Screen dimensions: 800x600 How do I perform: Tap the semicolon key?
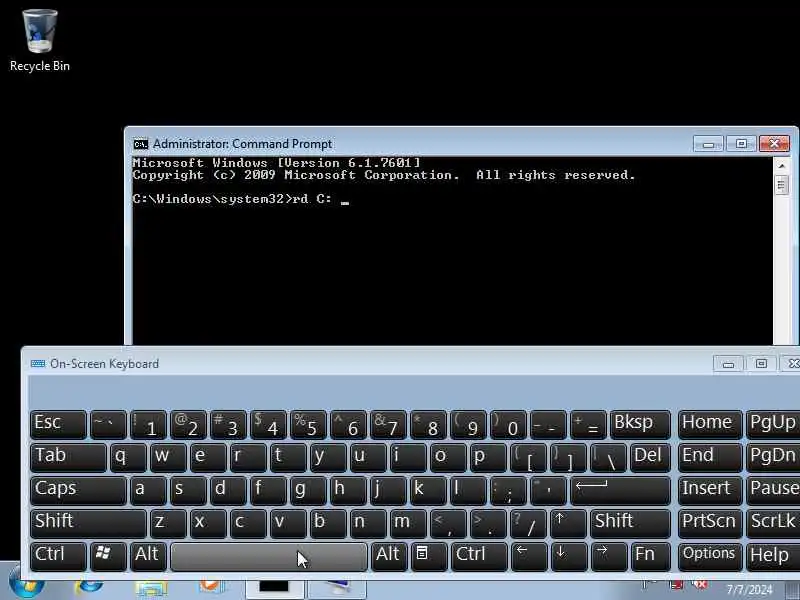pos(508,491)
